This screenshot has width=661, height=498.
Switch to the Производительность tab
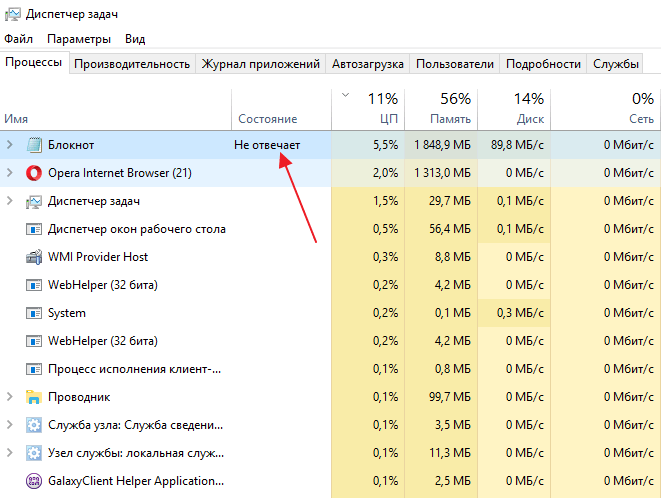coord(132,64)
